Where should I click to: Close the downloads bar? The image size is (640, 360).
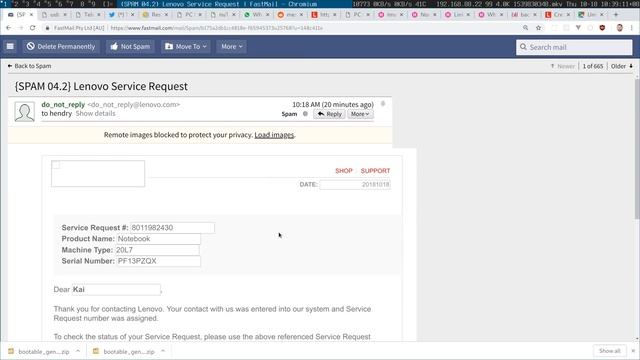point(633,351)
